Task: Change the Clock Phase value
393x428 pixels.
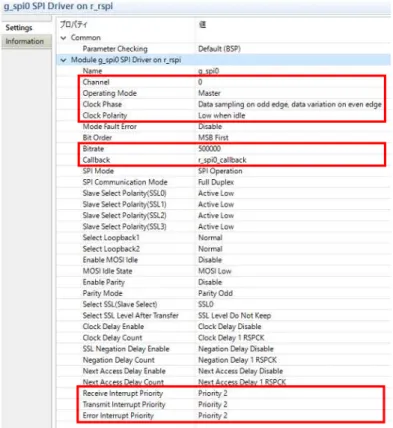Action: pos(290,104)
